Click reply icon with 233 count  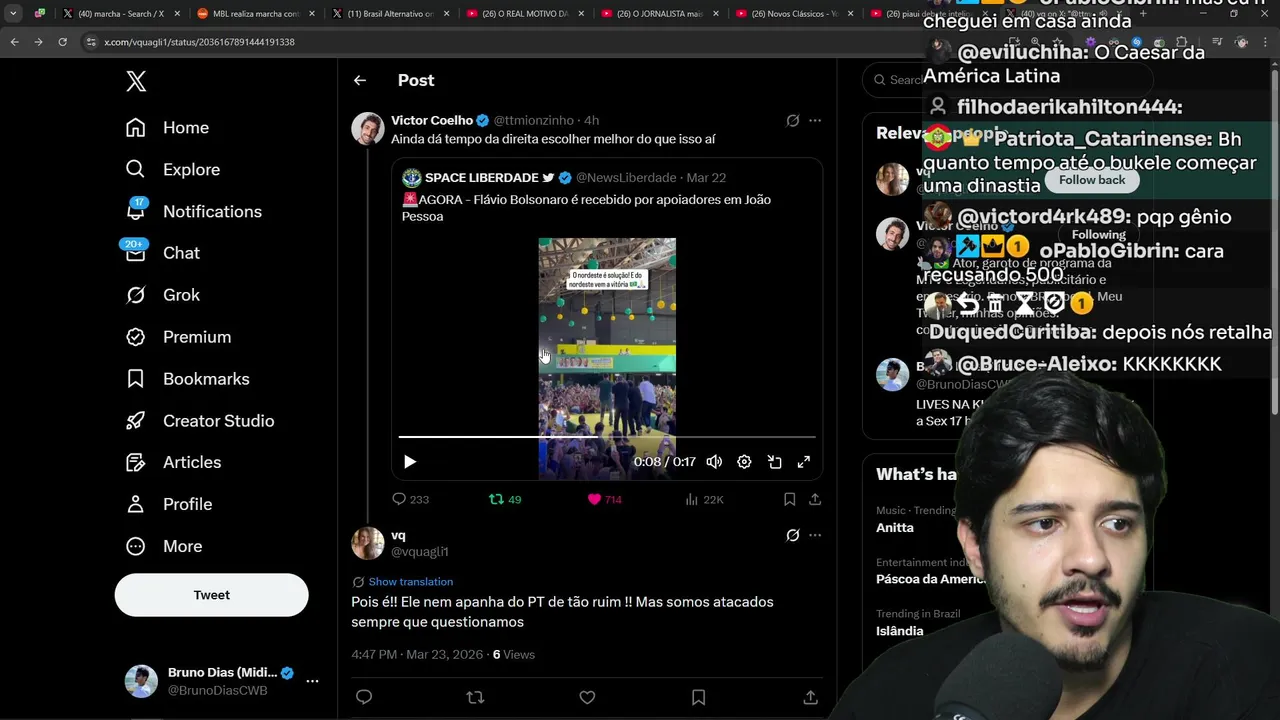(x=410, y=499)
